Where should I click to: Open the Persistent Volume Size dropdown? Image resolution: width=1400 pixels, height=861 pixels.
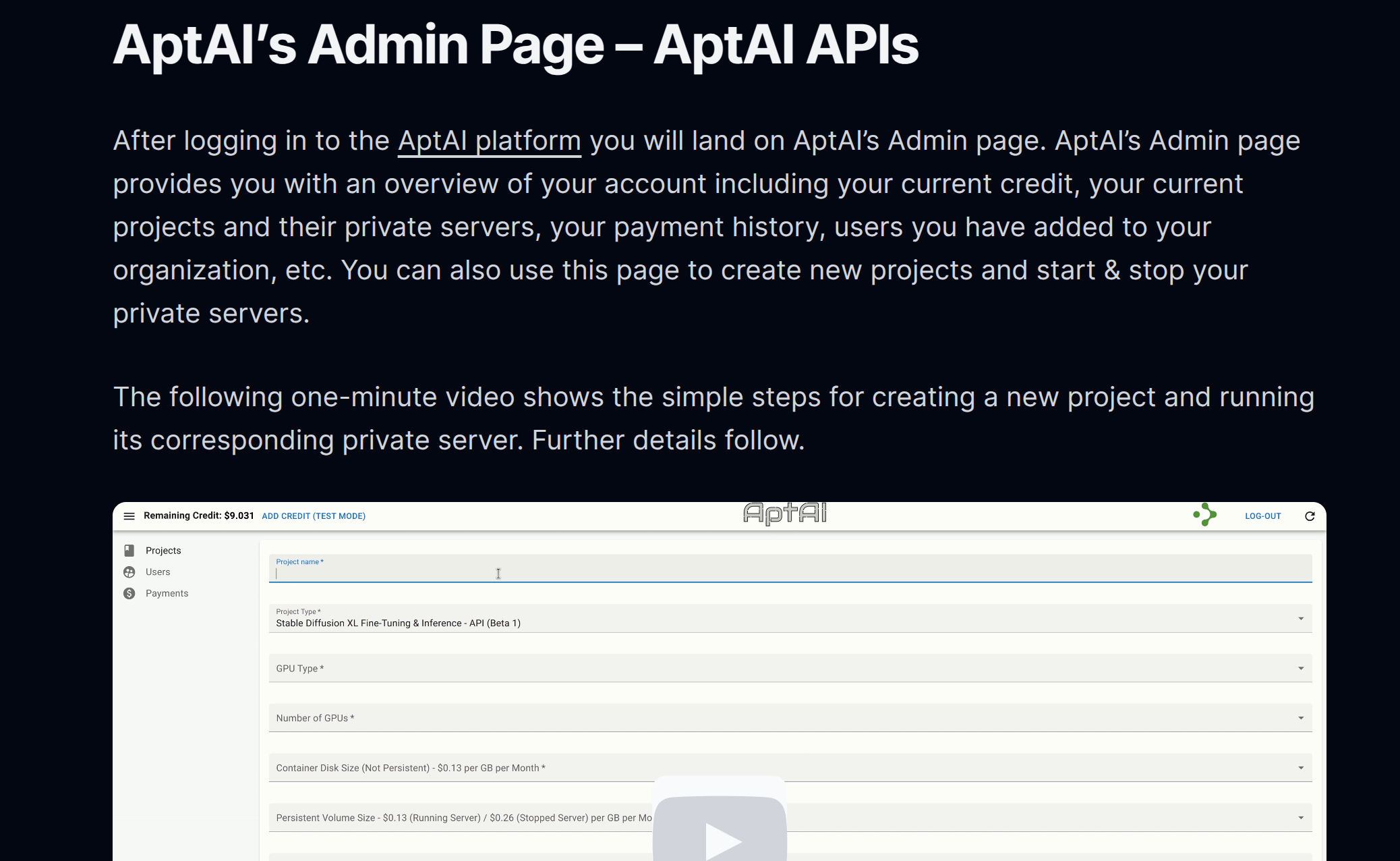pyautogui.click(x=790, y=818)
